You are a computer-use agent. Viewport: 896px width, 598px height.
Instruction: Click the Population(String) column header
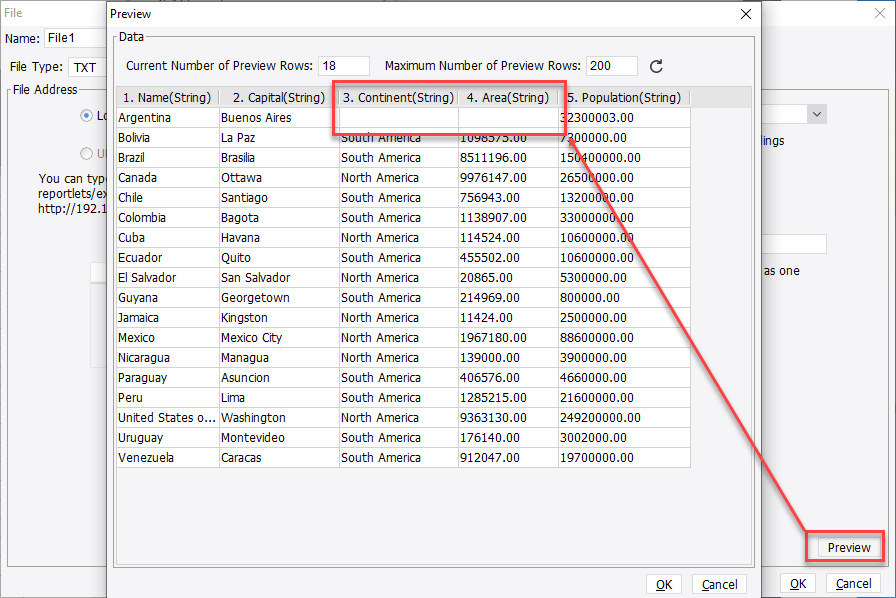(x=623, y=97)
